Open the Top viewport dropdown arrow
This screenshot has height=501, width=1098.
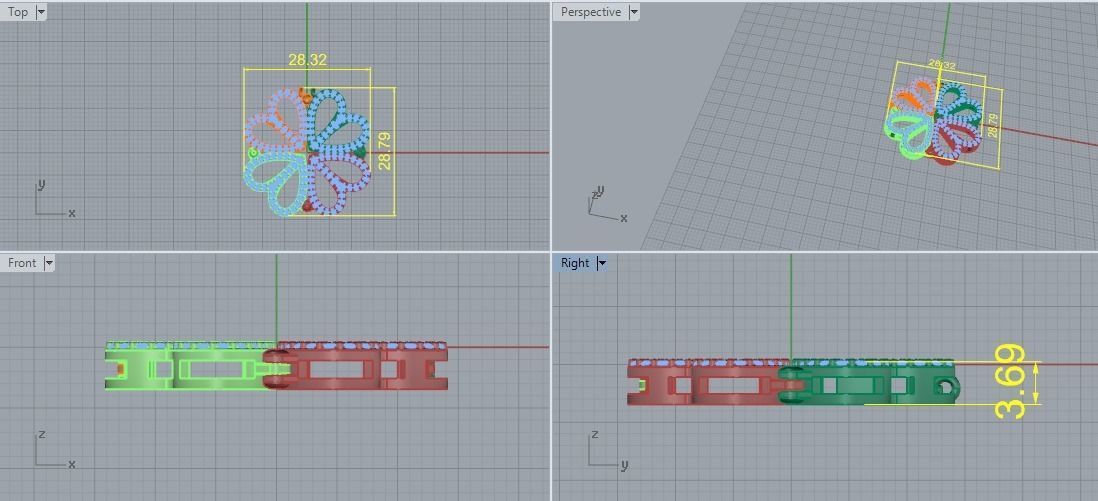(41, 12)
